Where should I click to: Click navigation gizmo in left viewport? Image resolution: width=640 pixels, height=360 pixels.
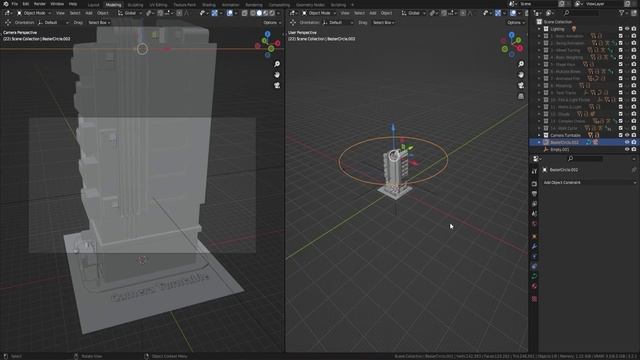click(268, 44)
